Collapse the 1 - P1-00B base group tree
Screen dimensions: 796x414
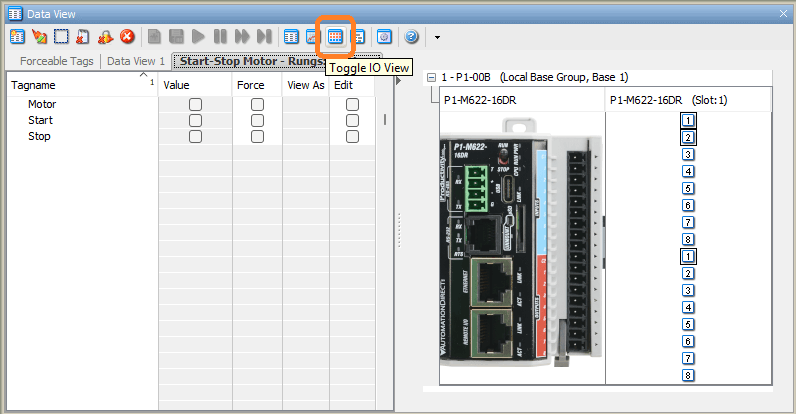click(430, 77)
